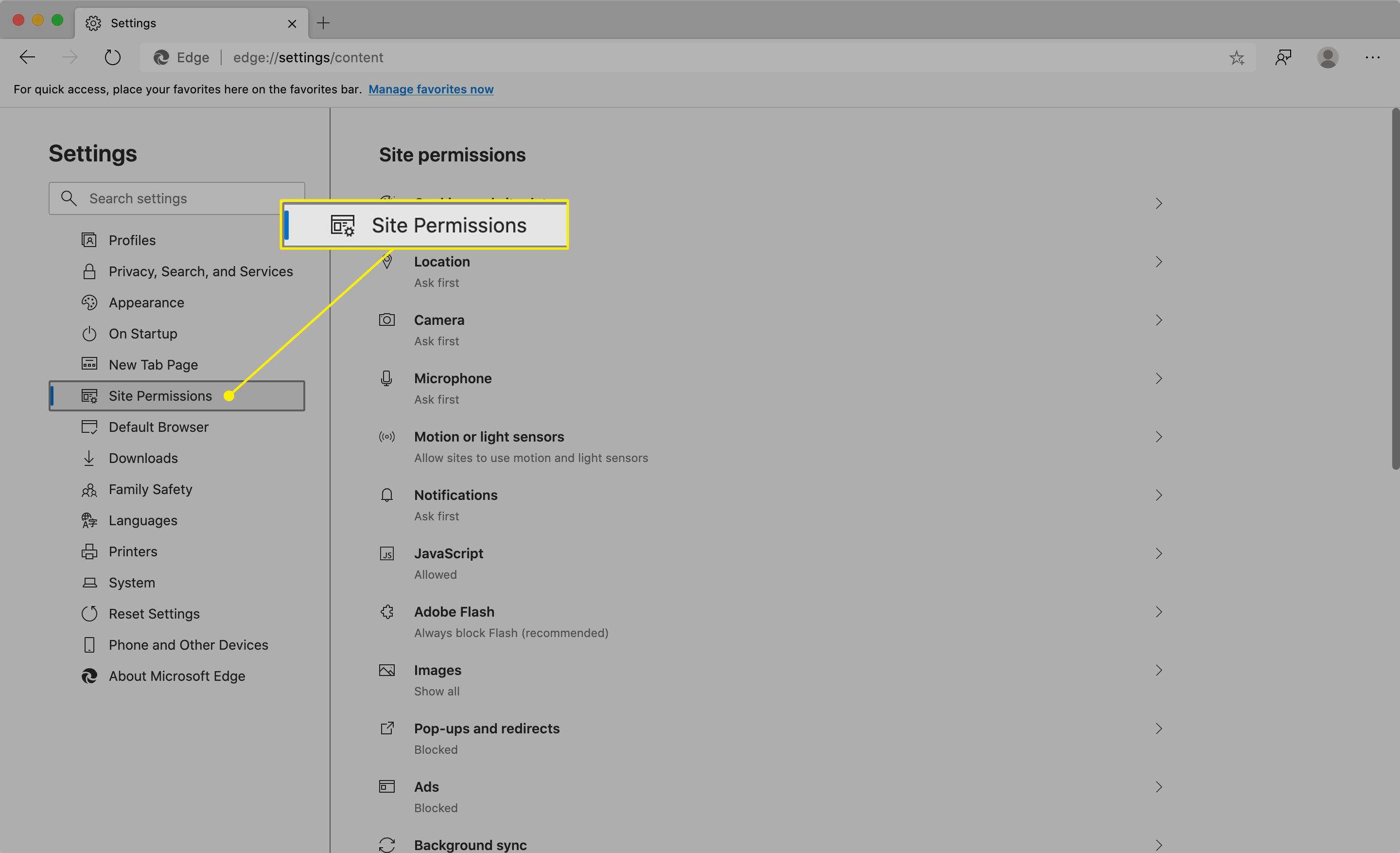Click the Downloads icon in sidebar

pos(89,458)
